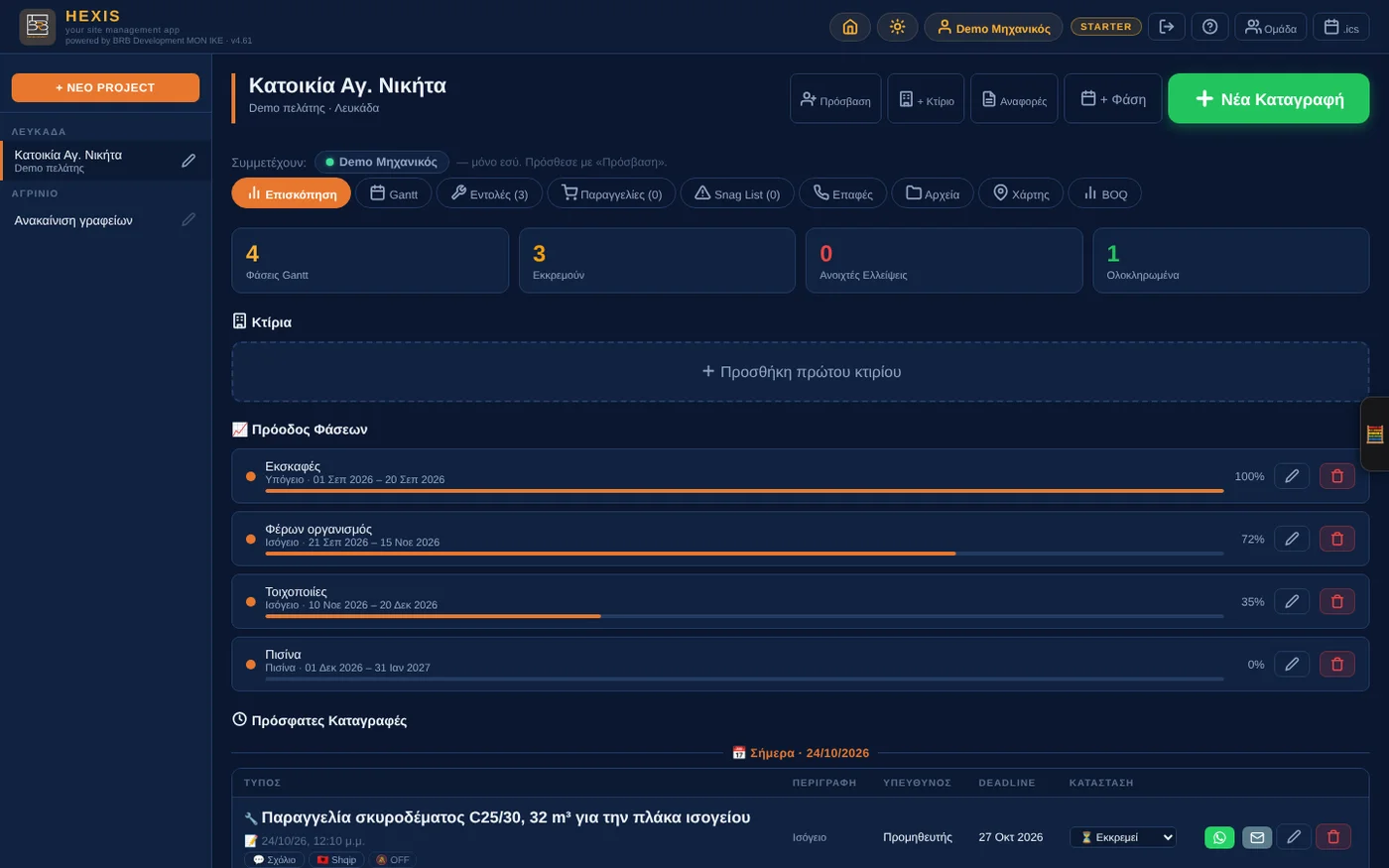The width and height of the screenshot is (1389, 868).
Task: Delete the Πισίνα phase
Action: pyautogui.click(x=1336, y=664)
